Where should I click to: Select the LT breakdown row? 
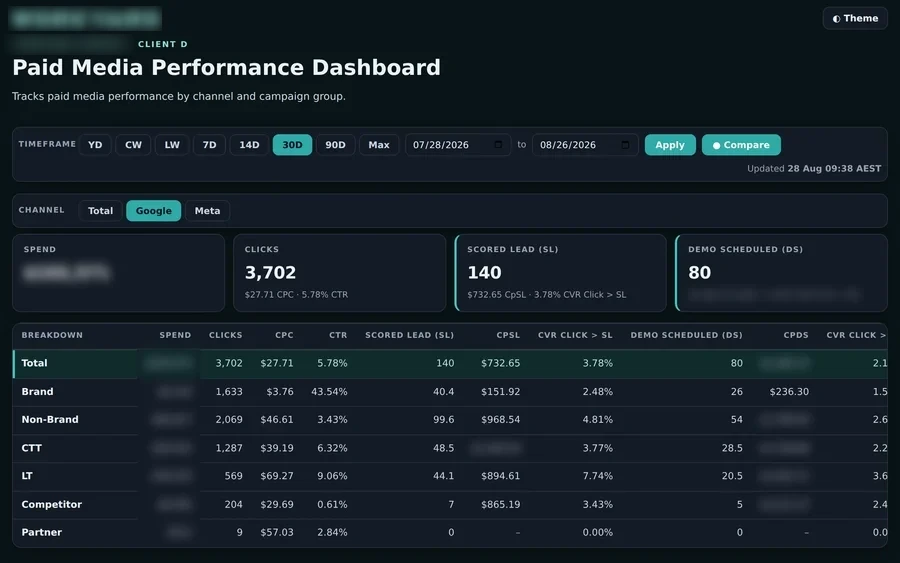[x=450, y=476]
